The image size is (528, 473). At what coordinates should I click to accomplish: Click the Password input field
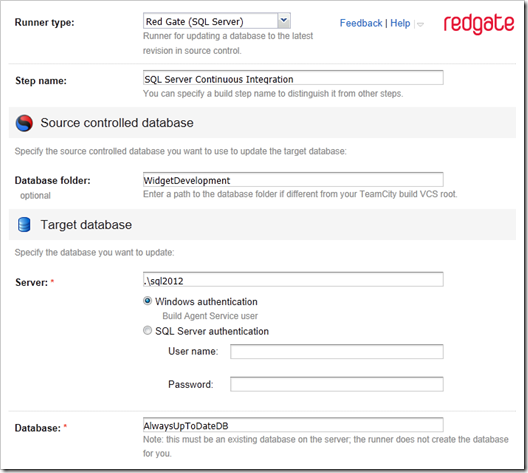pos(337,384)
